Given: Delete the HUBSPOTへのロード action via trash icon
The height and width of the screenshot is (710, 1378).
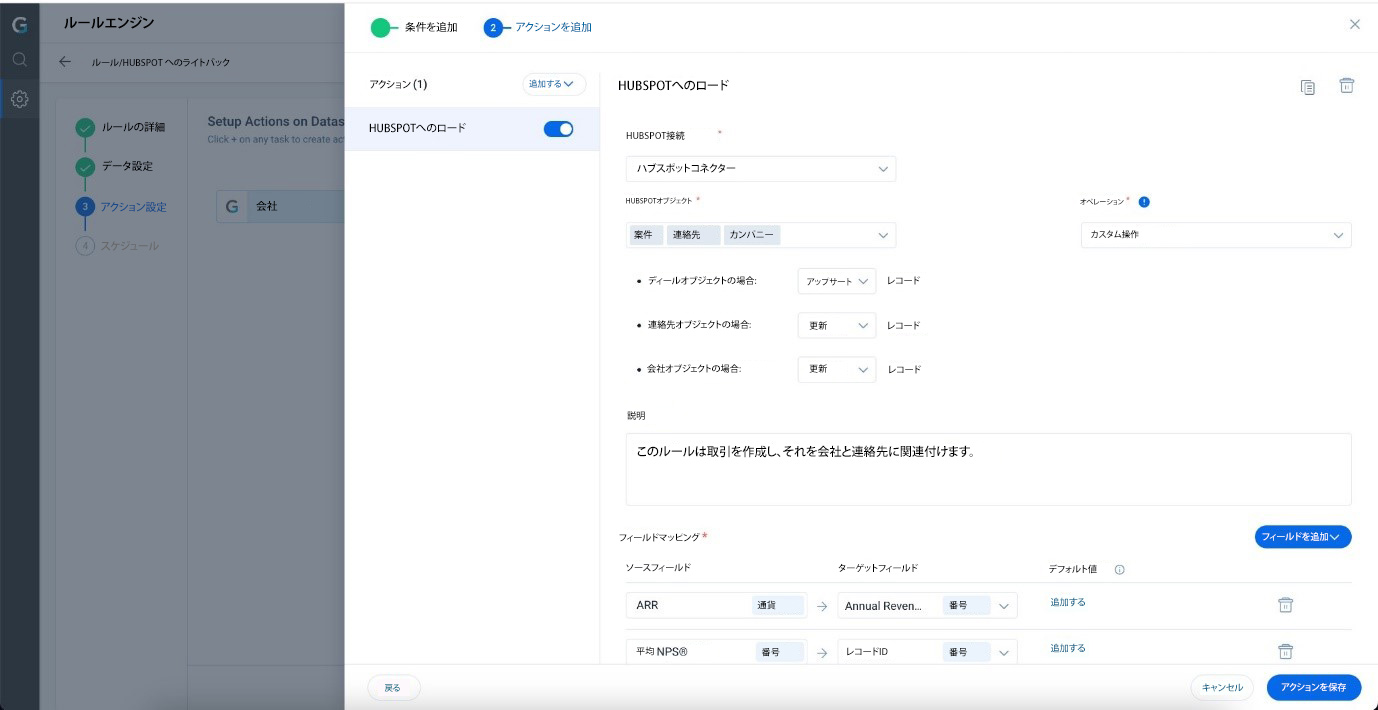Looking at the screenshot, I should [x=1347, y=86].
